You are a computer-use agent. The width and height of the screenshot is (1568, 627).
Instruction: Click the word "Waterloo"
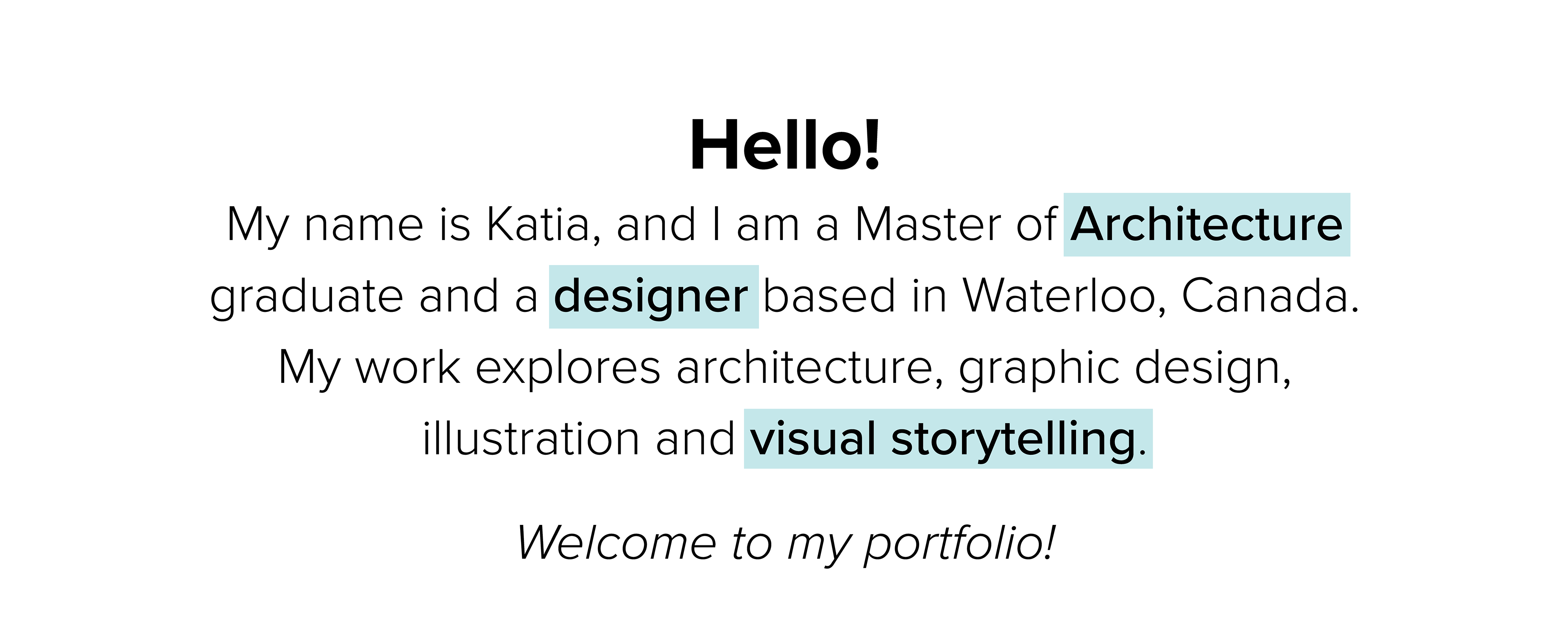point(1058,296)
